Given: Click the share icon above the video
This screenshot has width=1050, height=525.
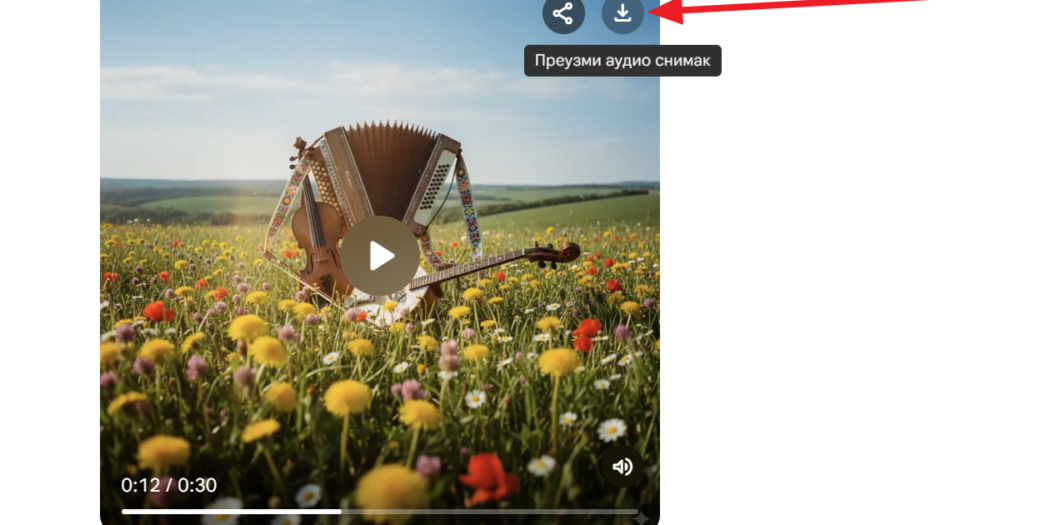Looking at the screenshot, I should pos(563,13).
